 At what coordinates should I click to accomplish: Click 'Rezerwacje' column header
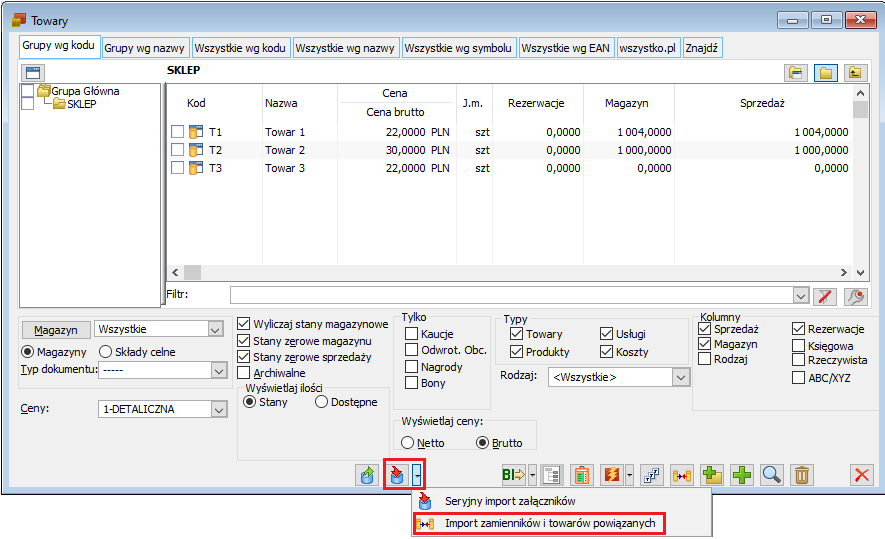point(536,103)
